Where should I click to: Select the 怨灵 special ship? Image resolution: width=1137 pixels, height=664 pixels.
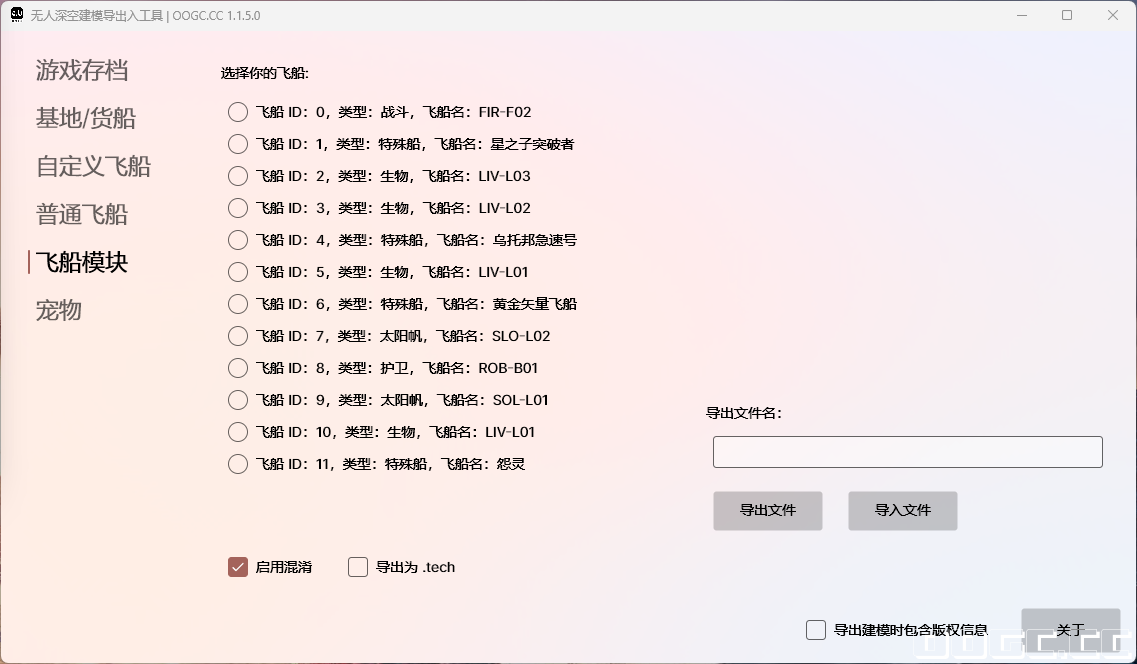[x=237, y=464]
